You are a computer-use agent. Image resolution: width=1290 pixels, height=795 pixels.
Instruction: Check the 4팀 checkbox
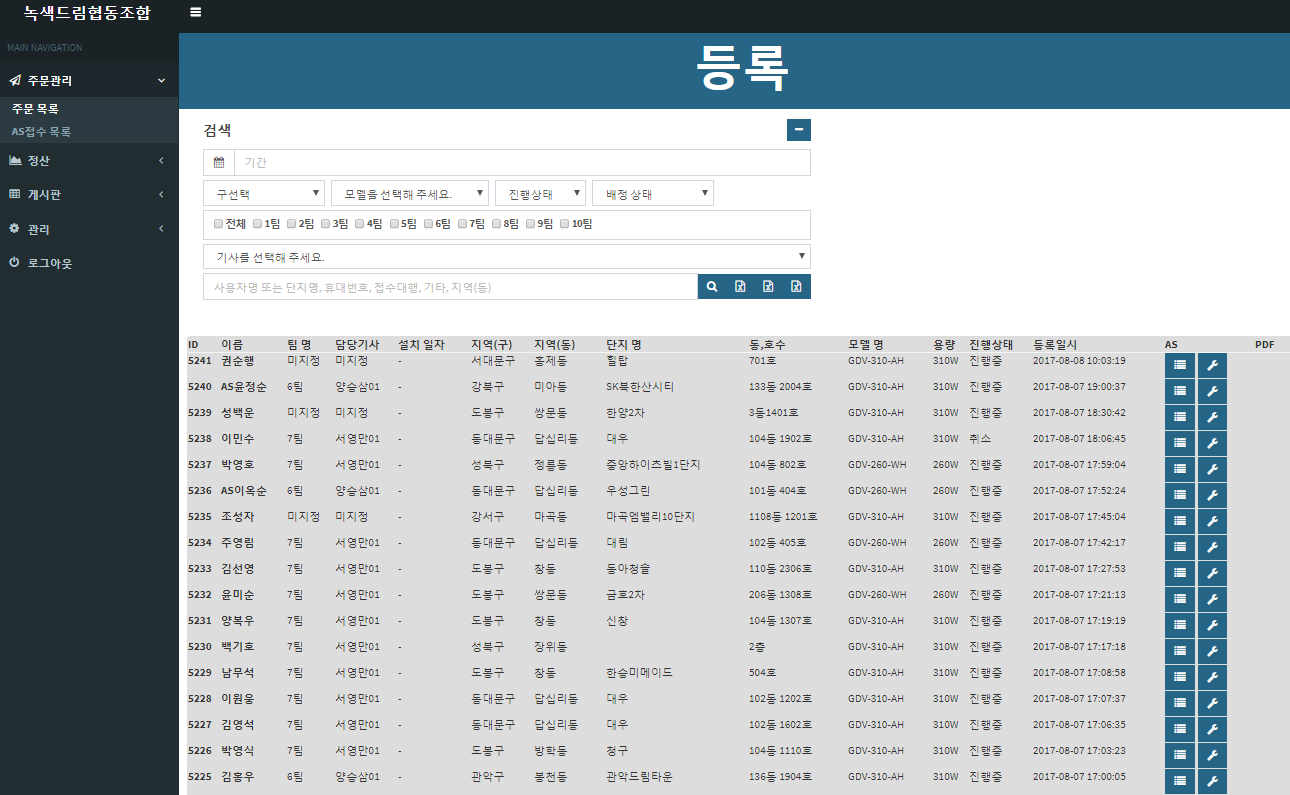click(360, 224)
